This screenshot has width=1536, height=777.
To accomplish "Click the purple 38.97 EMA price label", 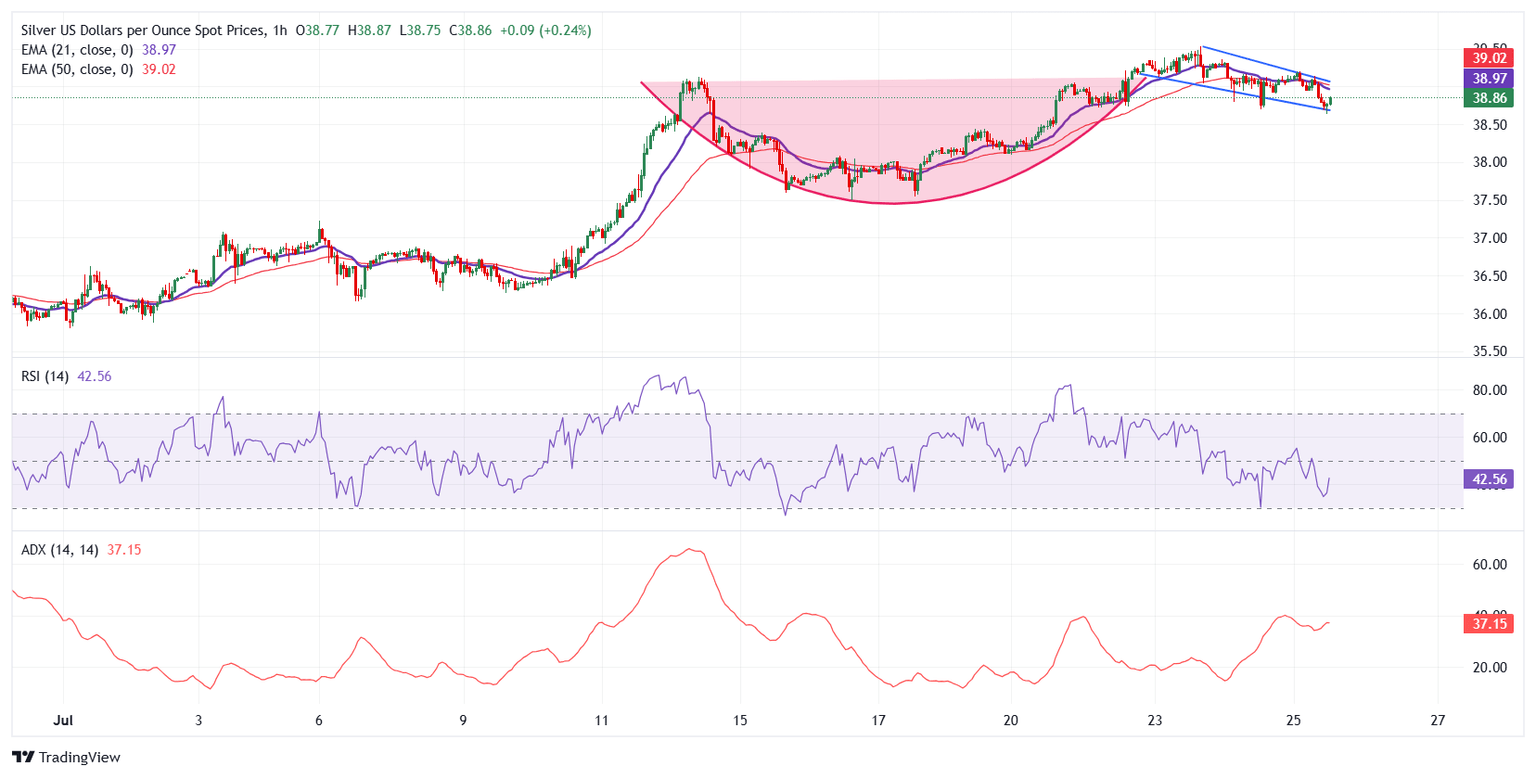I will point(1490,77).
